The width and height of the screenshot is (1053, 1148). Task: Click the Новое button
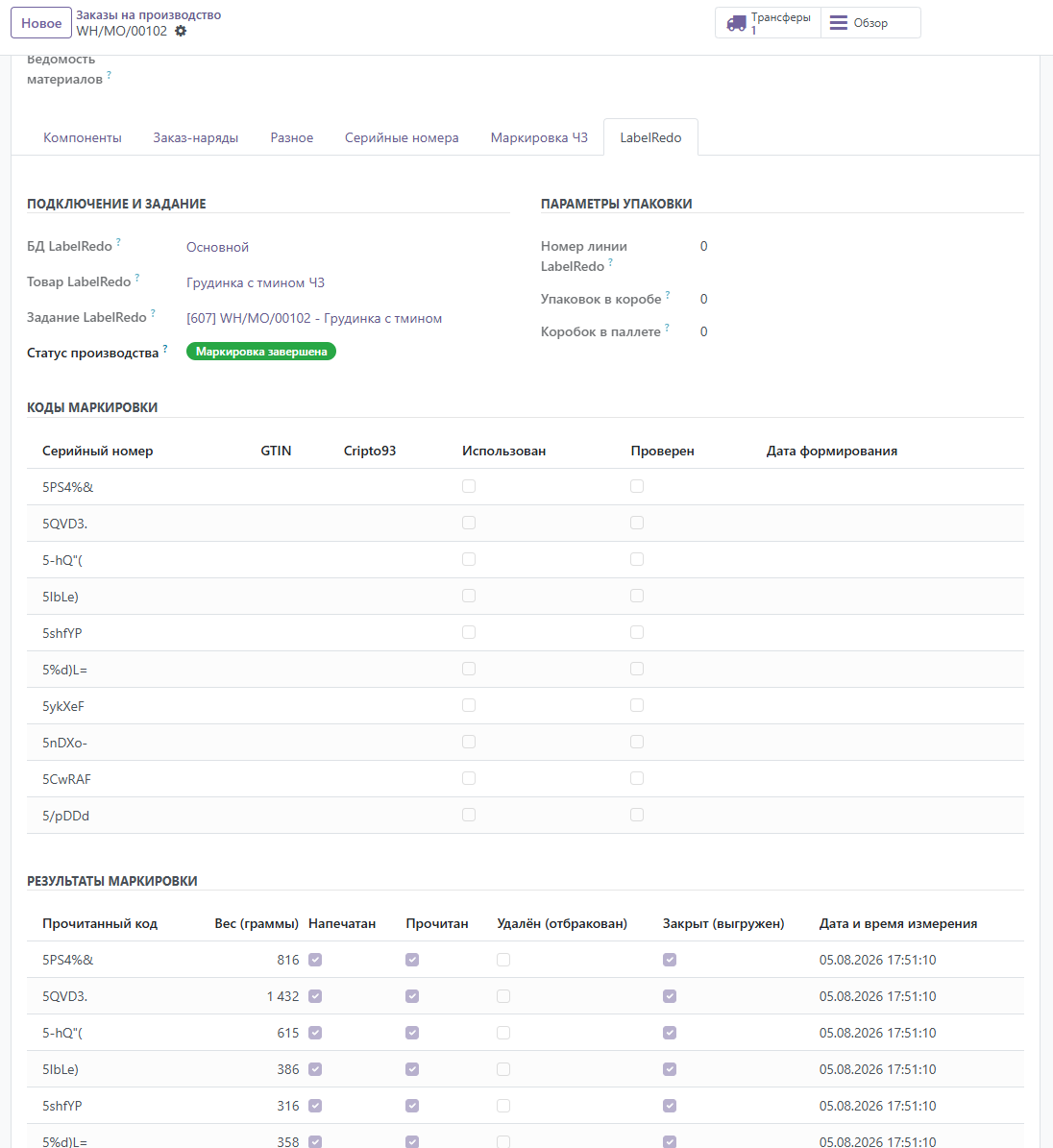pyautogui.click(x=41, y=23)
